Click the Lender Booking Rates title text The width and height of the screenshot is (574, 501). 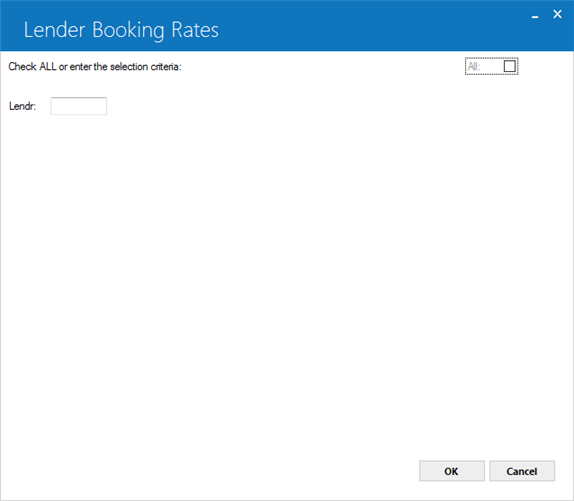121,30
